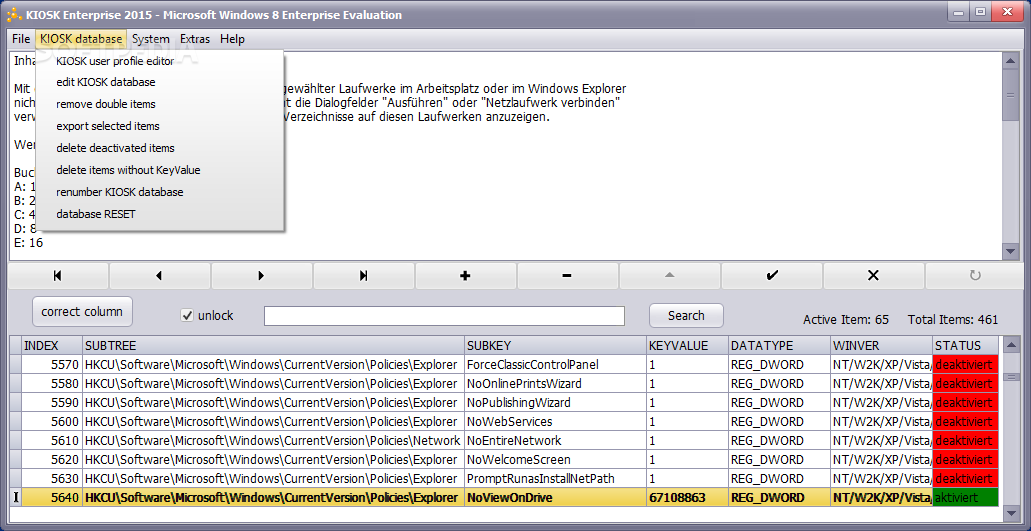Click index cell 5610

click(52, 441)
